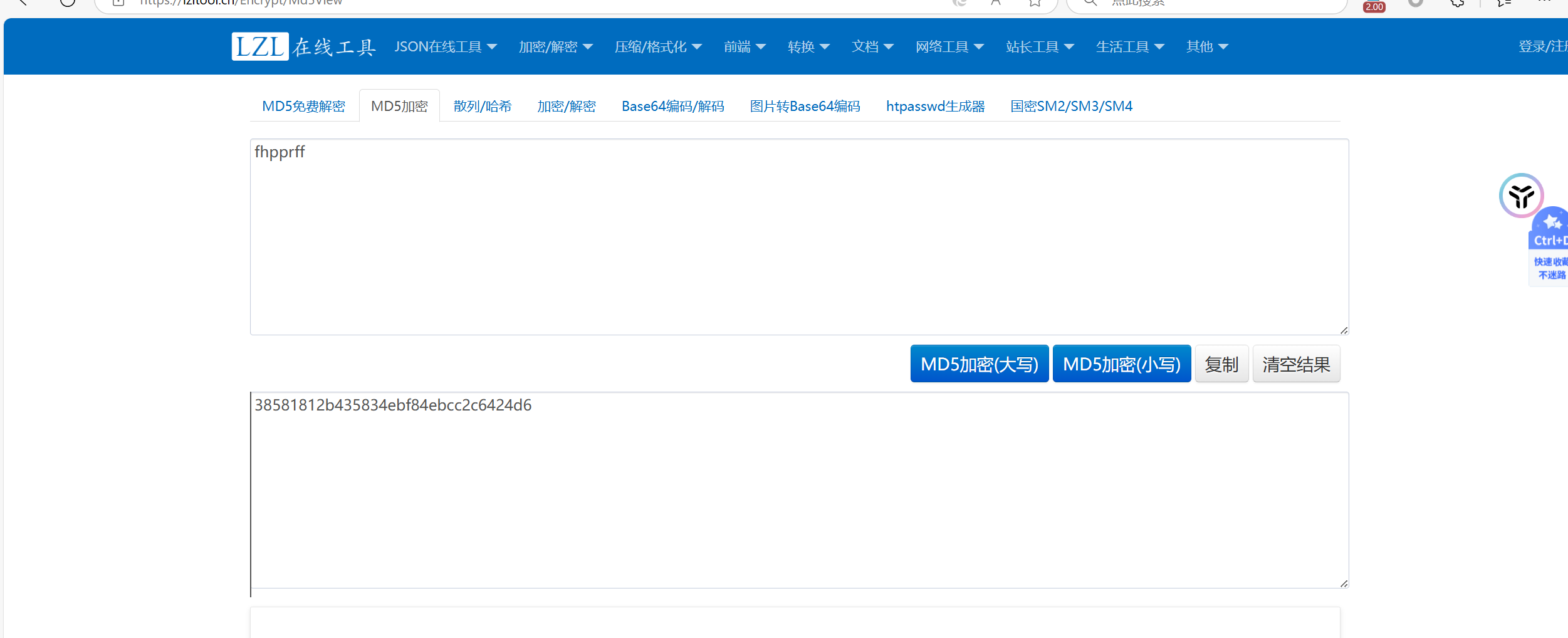This screenshot has height=638, width=1568.
Task: Click the 清空结果 button
Action: click(1297, 363)
